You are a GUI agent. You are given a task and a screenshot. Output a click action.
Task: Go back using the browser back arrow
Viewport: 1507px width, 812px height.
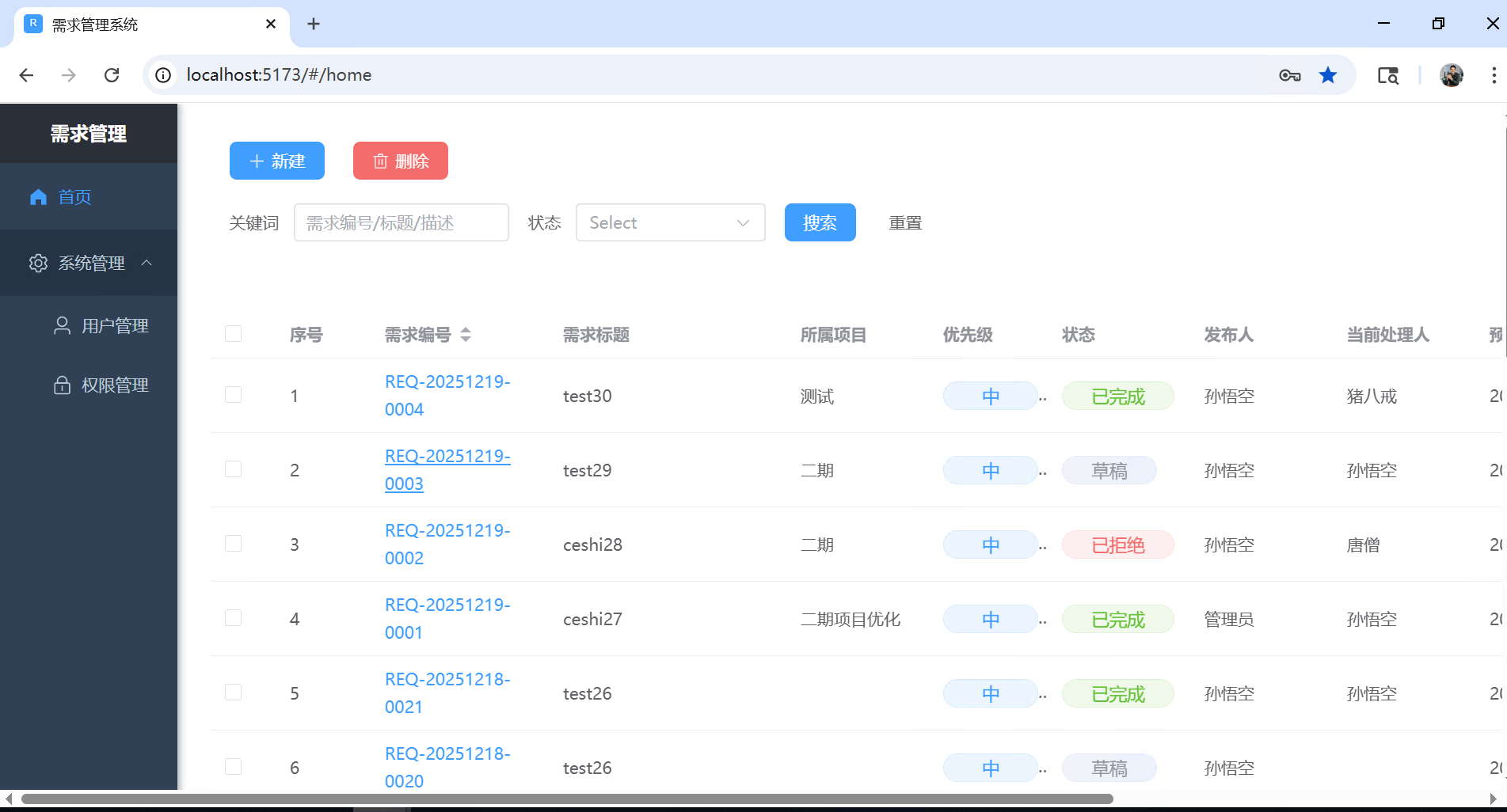26,75
